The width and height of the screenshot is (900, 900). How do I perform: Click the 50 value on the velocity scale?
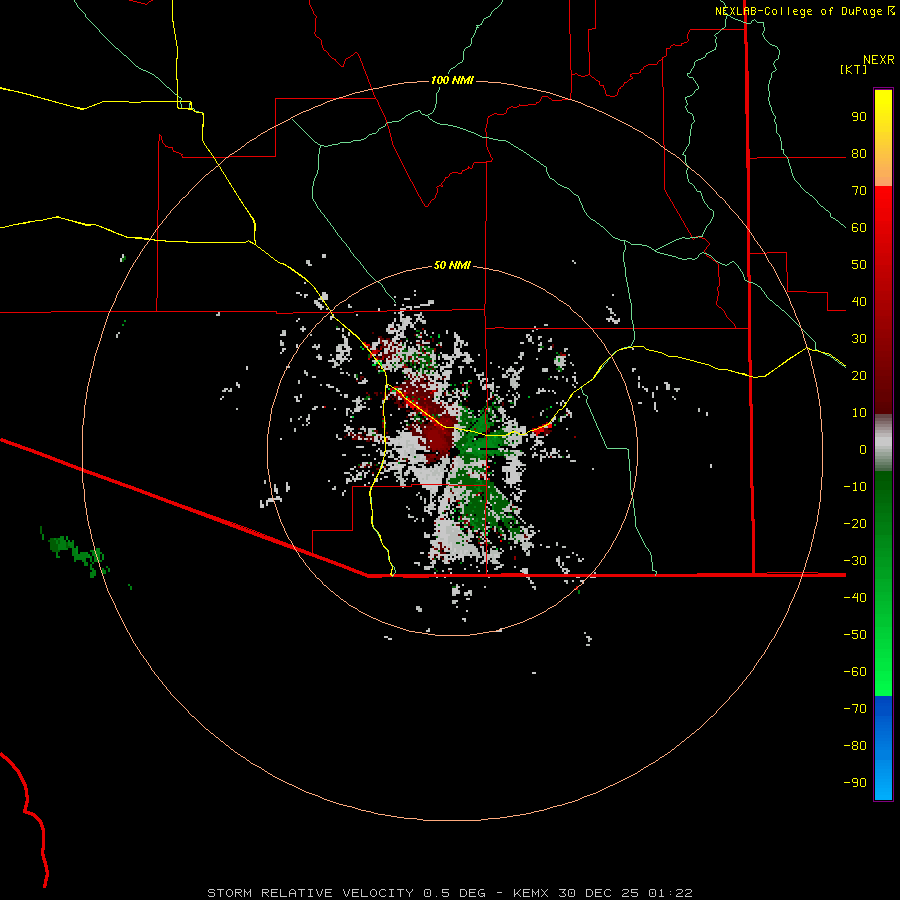pos(859,265)
